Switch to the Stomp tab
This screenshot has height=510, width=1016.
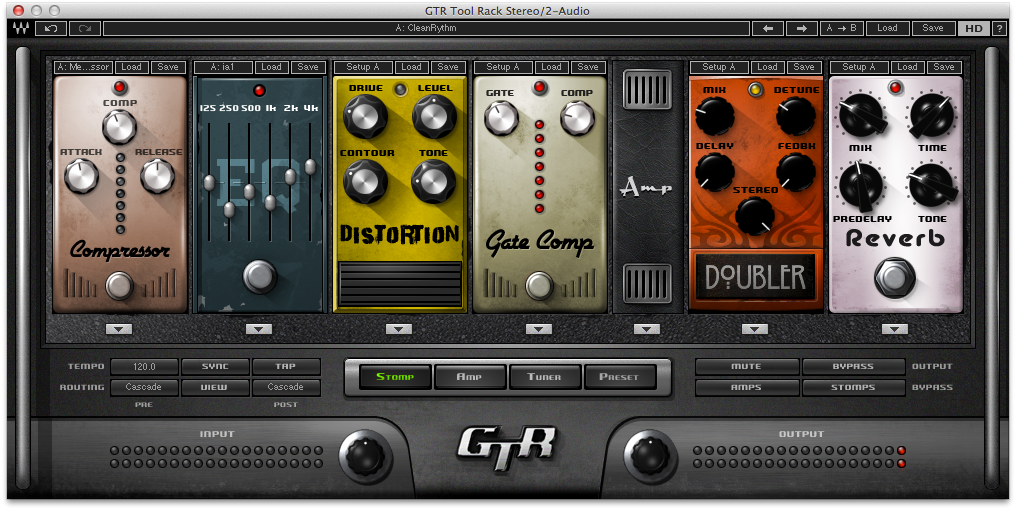pyautogui.click(x=395, y=377)
